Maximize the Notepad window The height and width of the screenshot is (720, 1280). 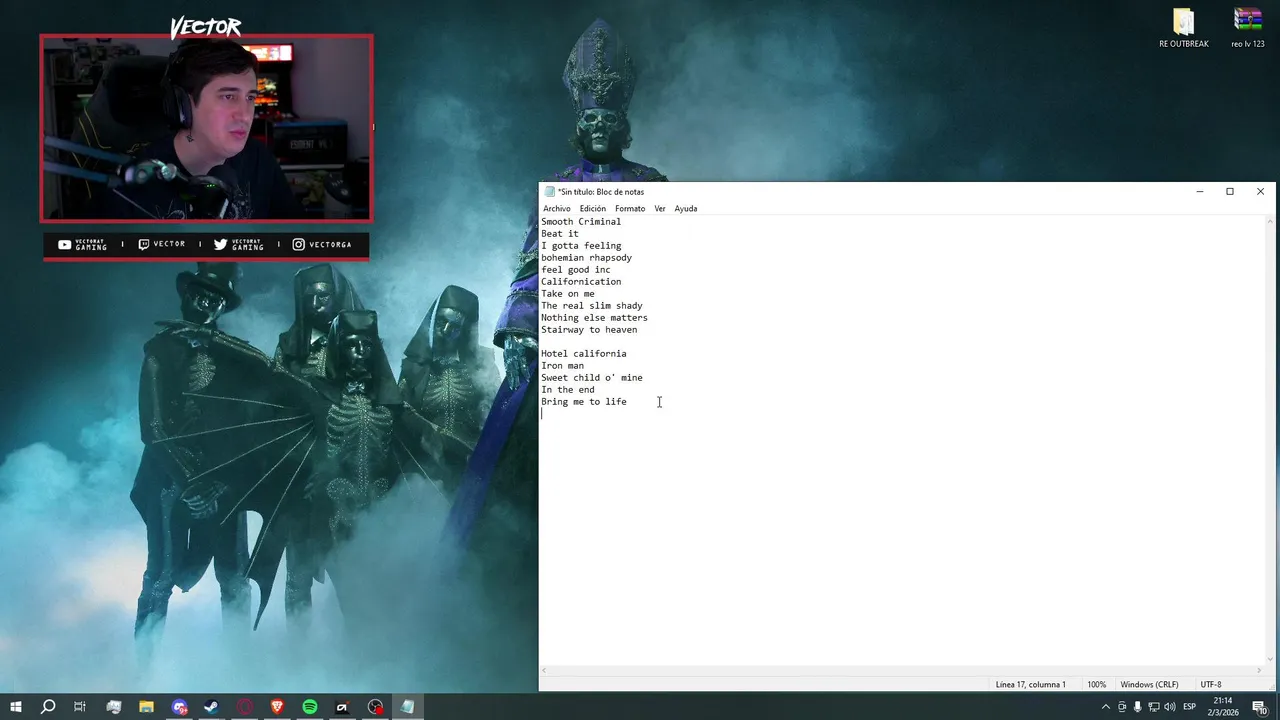tap(1230, 191)
